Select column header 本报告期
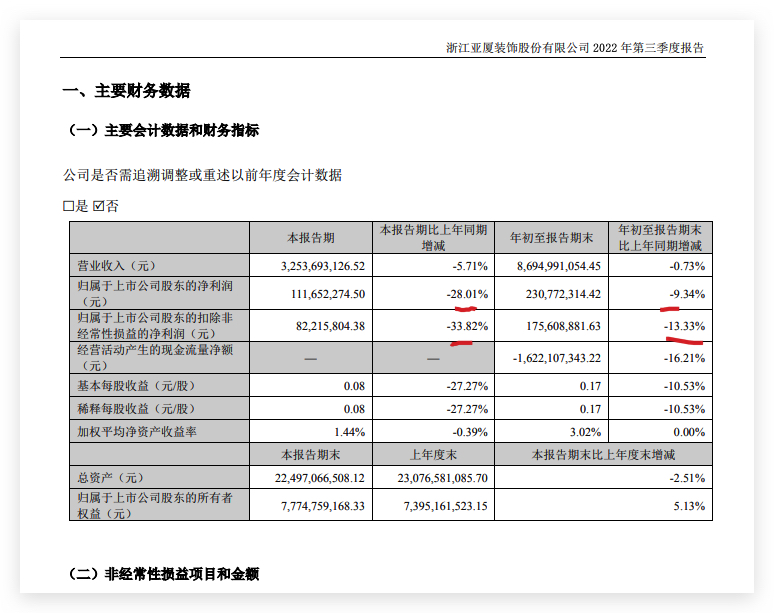 pyautogui.click(x=311, y=238)
